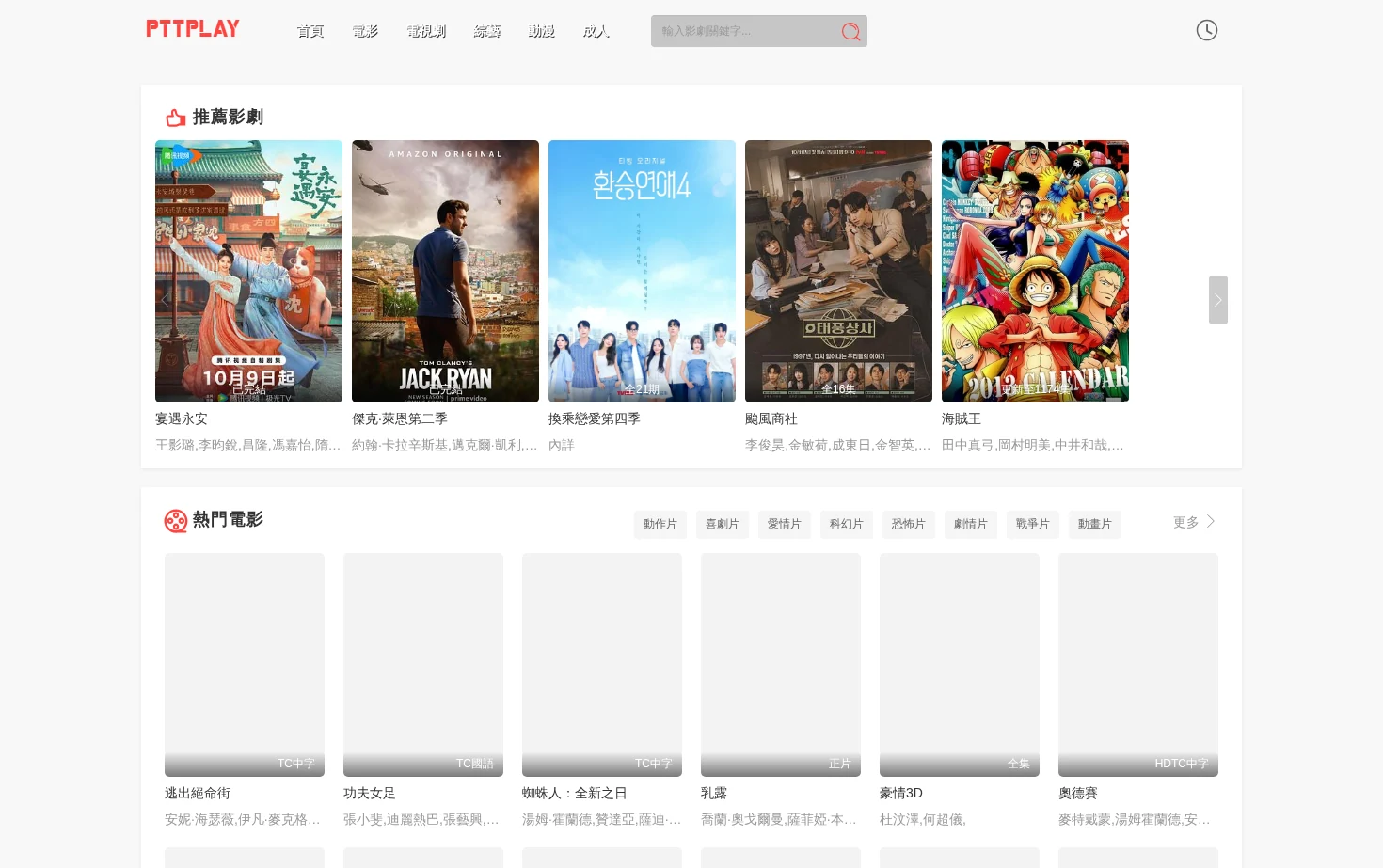Click the 逃出絕命街 title text
The height and width of the screenshot is (868, 1383).
pyautogui.click(x=198, y=793)
